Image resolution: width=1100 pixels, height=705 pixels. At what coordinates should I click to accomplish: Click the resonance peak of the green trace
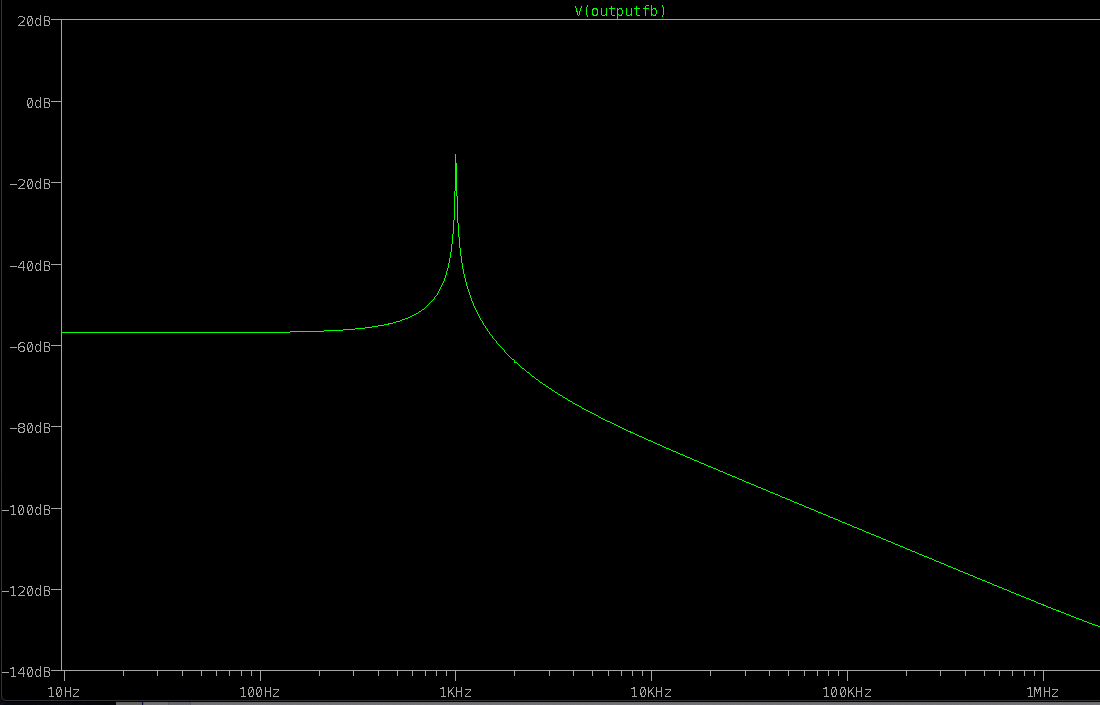coord(456,155)
